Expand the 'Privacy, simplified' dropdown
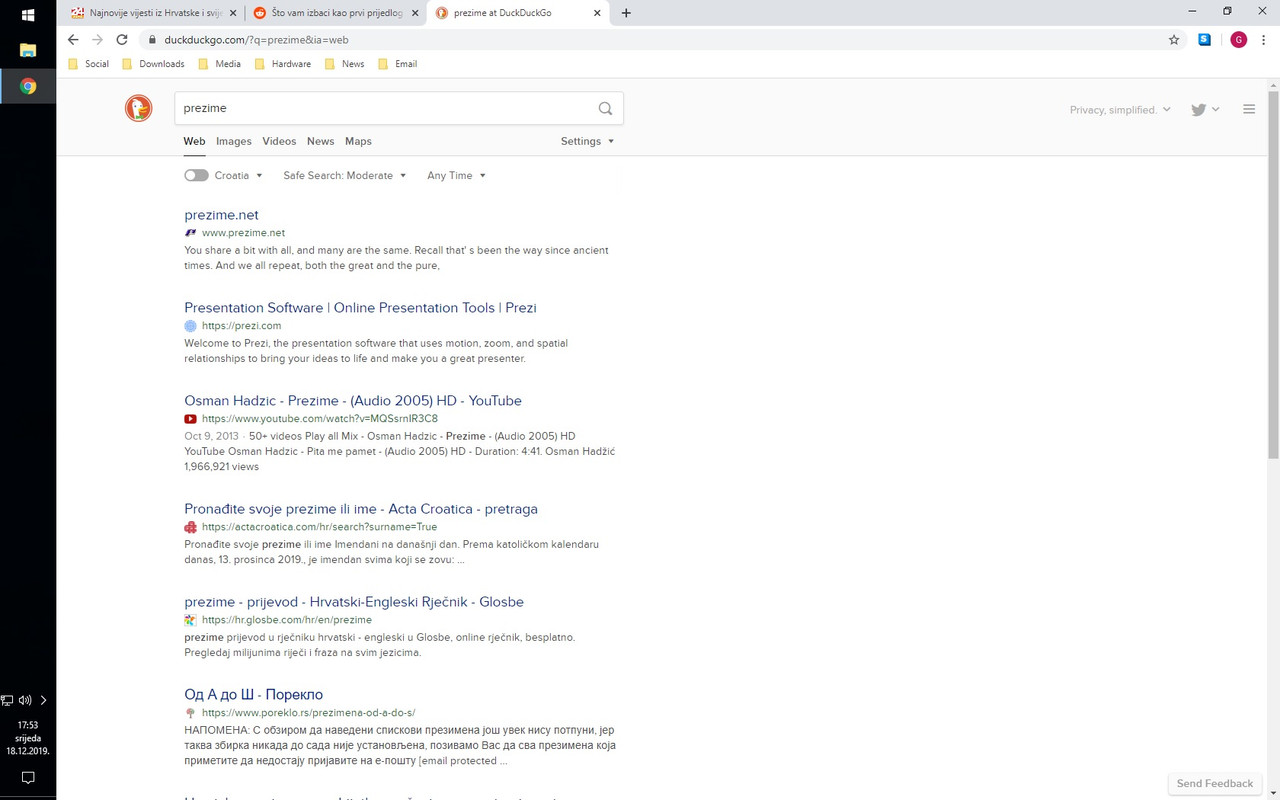Screen dimensions: 1280x800 point(1120,110)
